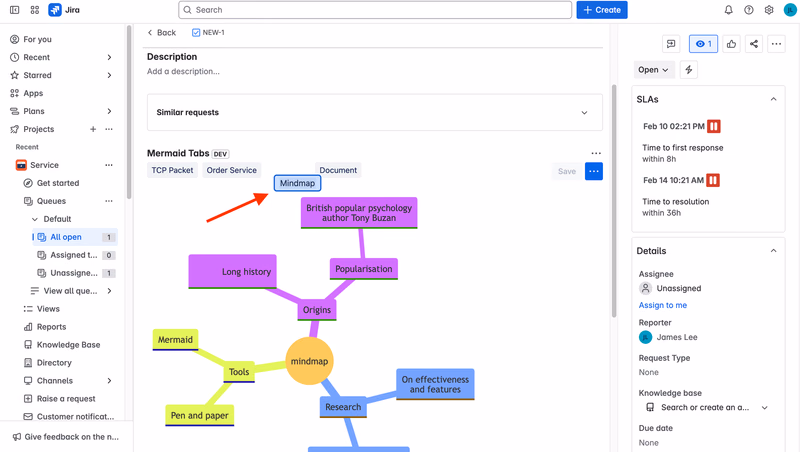This screenshot has height=452, width=800.
Task: Click the Create button
Action: tap(602, 10)
